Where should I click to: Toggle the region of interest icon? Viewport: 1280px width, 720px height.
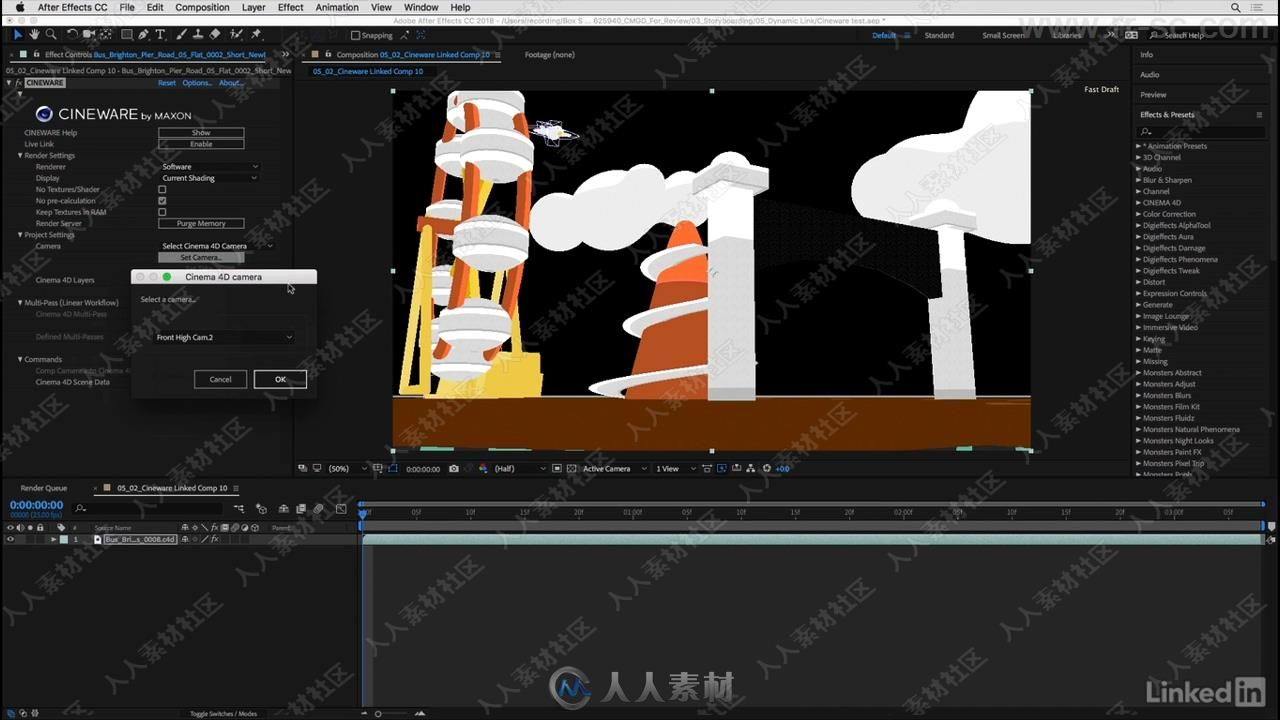(556, 468)
